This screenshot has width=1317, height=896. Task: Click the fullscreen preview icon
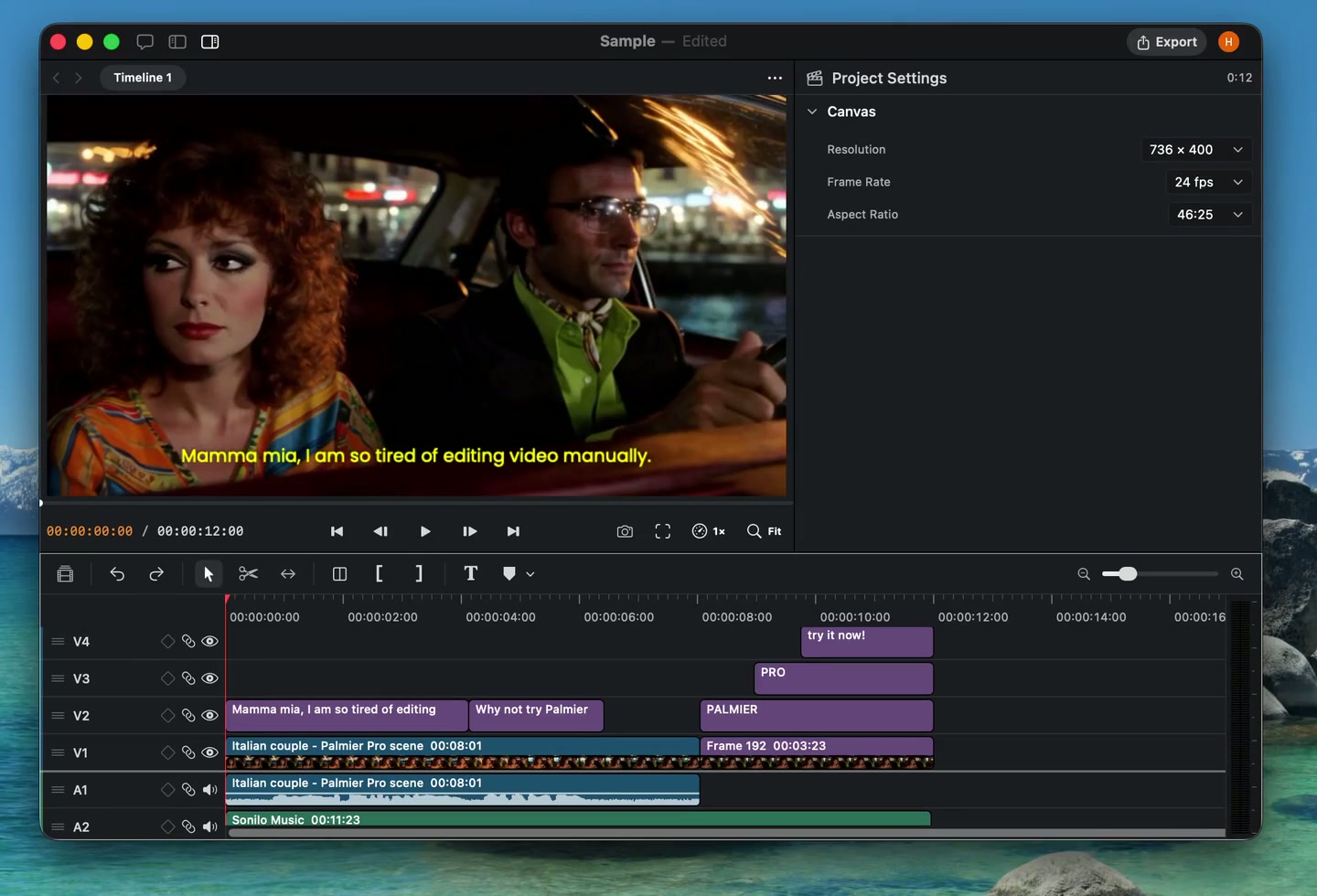click(x=663, y=531)
